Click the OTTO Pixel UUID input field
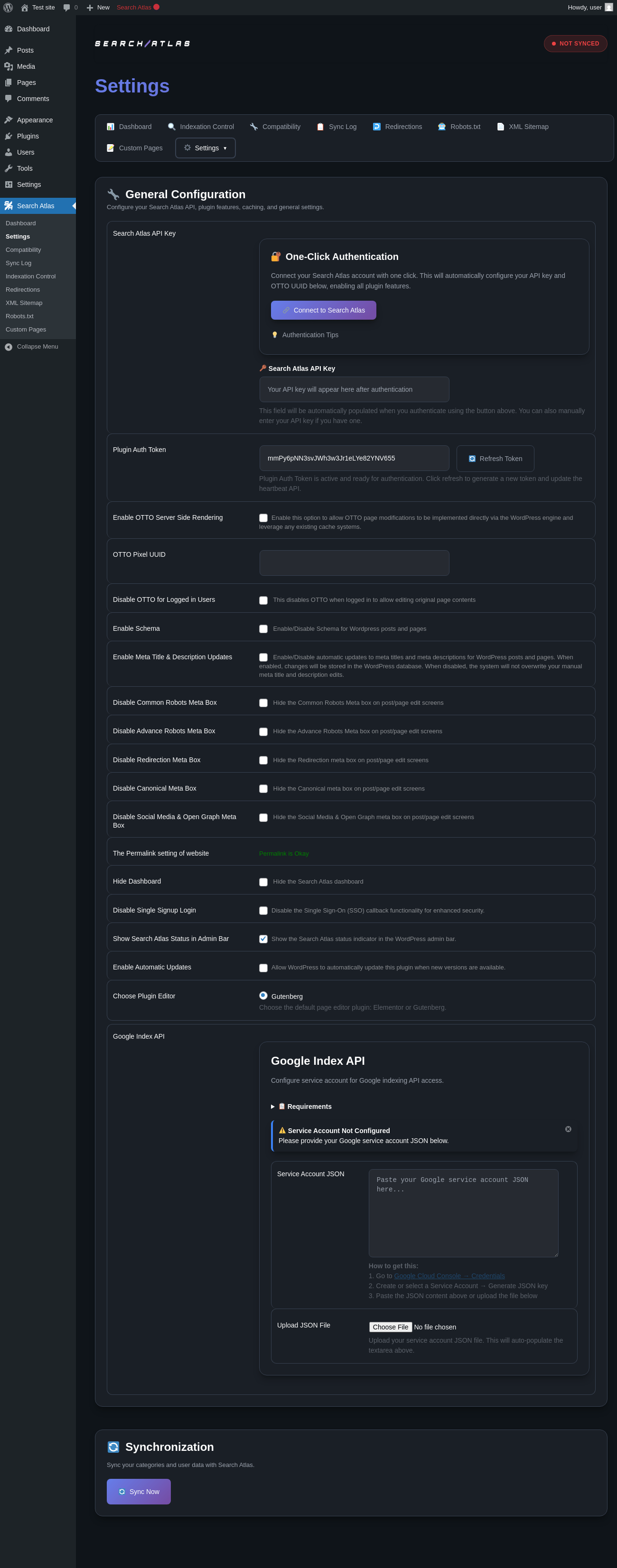This screenshot has width=617, height=1568. (x=354, y=563)
